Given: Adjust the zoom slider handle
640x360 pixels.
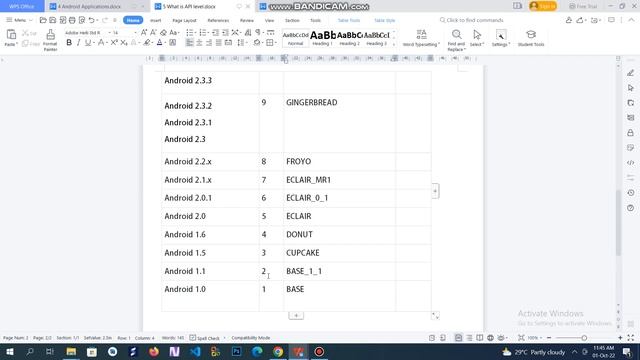Looking at the screenshot, I should coord(584,338).
